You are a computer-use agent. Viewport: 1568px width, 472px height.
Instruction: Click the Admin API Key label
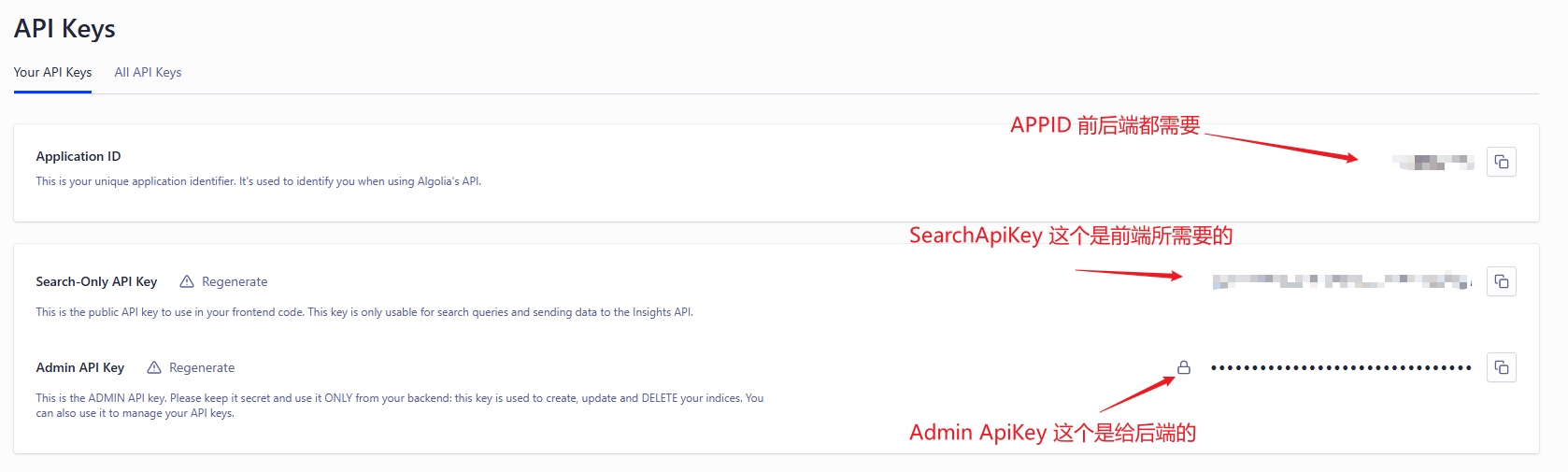tap(80, 367)
